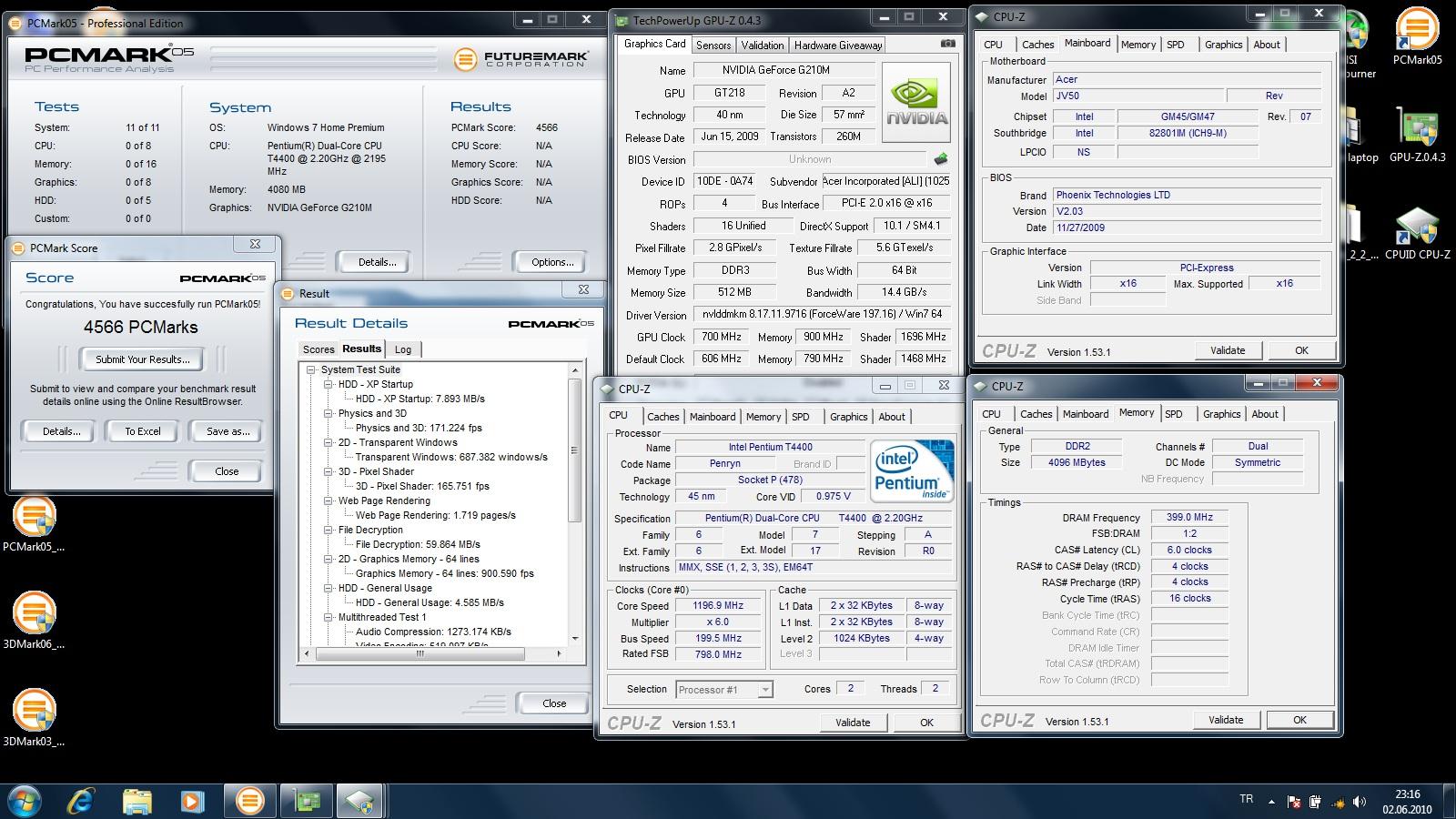Viewport: 1456px width, 819px height.
Task: Click the GPU-Z camera screenshot icon
Action: [x=947, y=44]
